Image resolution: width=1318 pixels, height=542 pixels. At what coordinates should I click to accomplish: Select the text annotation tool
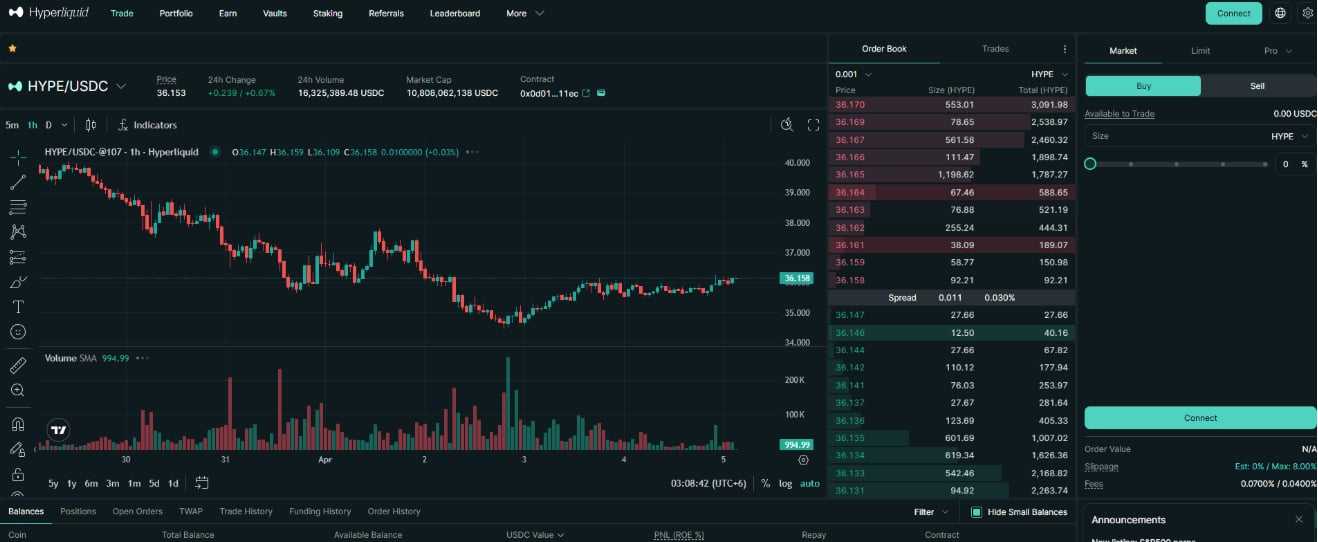pos(17,307)
